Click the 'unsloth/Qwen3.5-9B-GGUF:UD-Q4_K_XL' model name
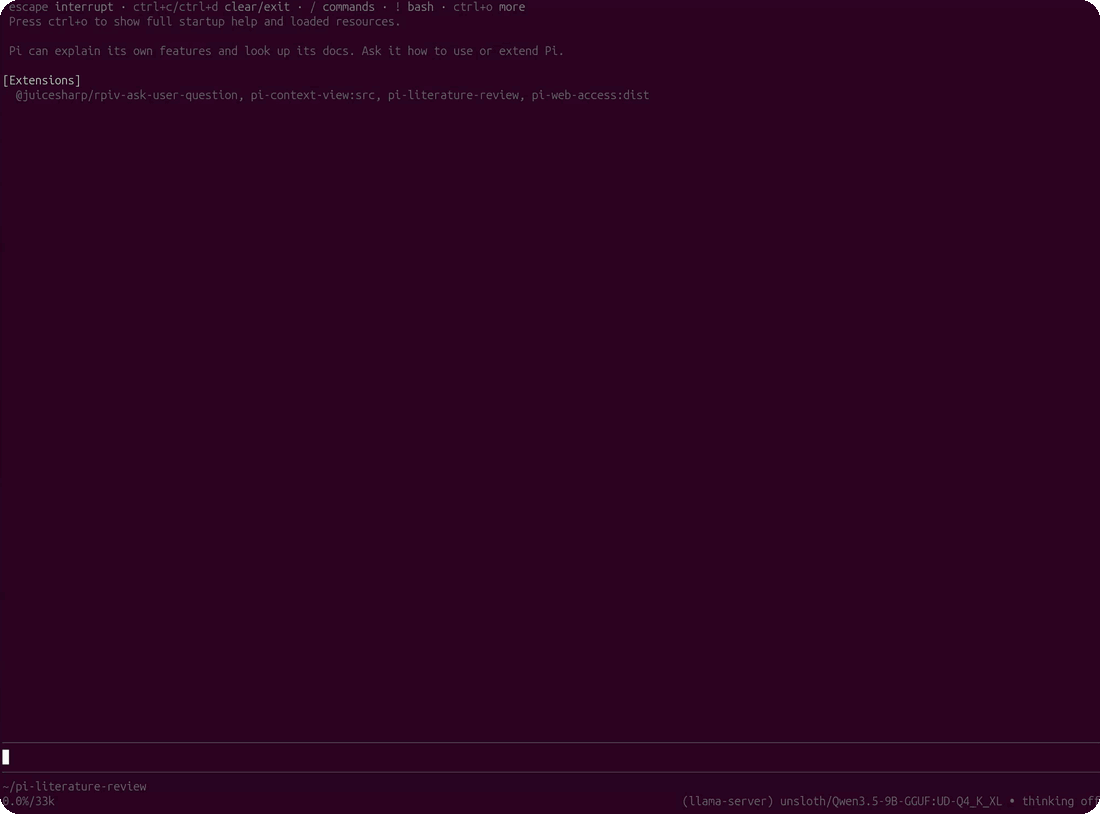The width and height of the screenshot is (1100, 814). (890, 801)
